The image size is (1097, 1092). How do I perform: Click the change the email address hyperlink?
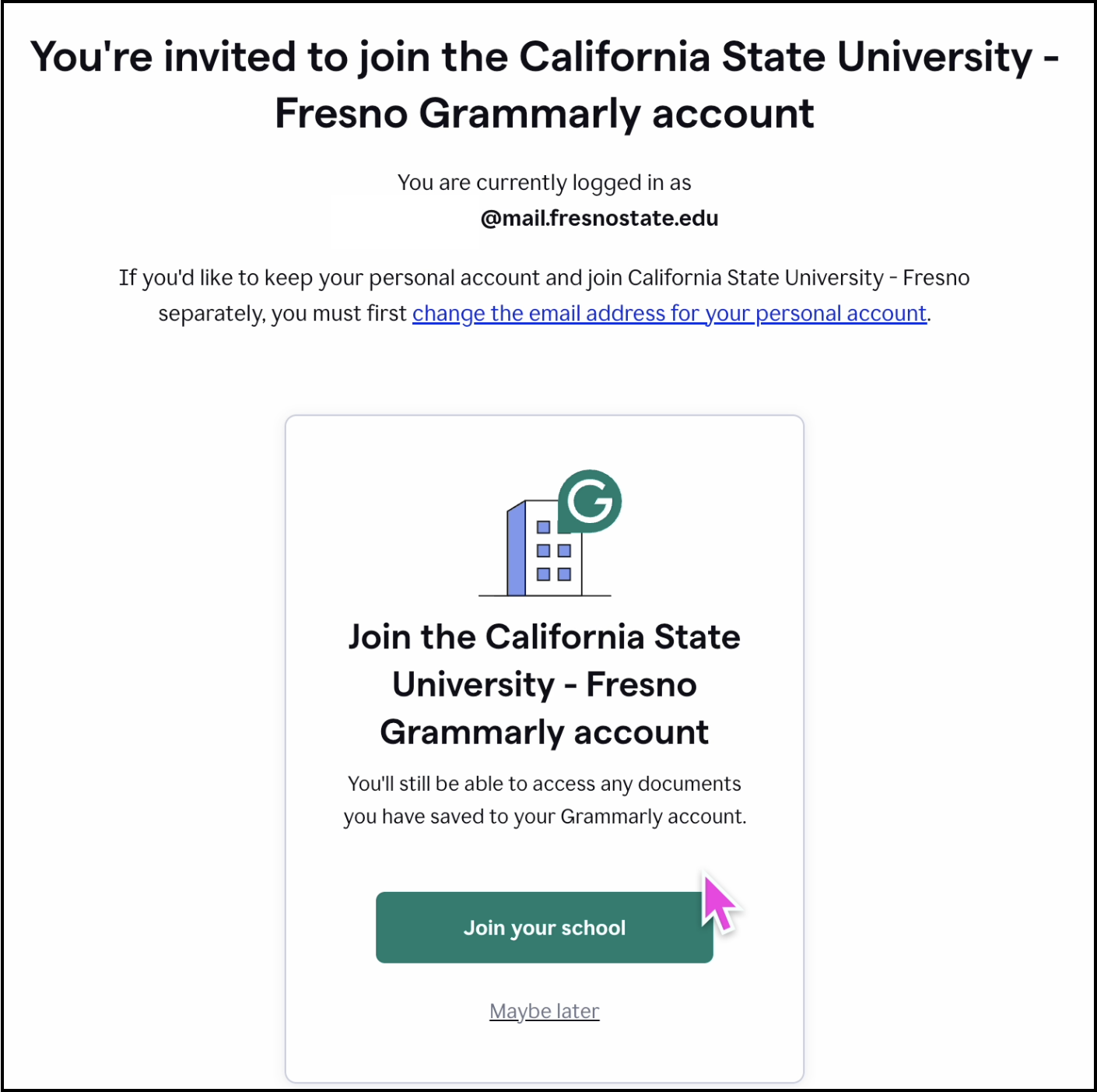point(668,313)
